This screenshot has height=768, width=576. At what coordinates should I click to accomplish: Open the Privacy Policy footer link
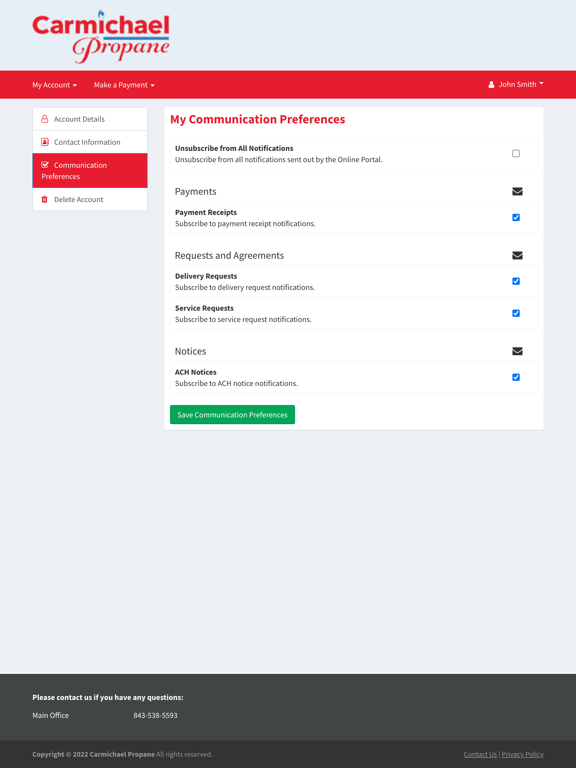coord(522,754)
